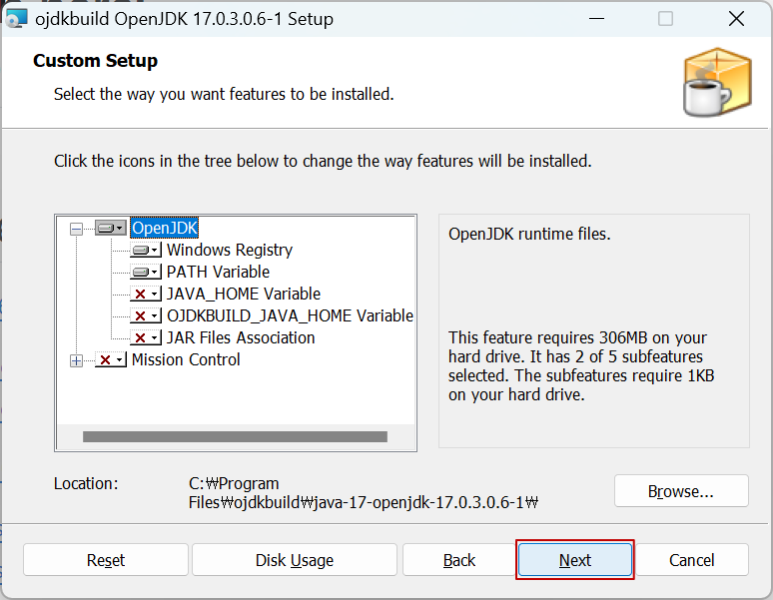Proceed with the Next button
The height and width of the screenshot is (600, 773).
575,560
